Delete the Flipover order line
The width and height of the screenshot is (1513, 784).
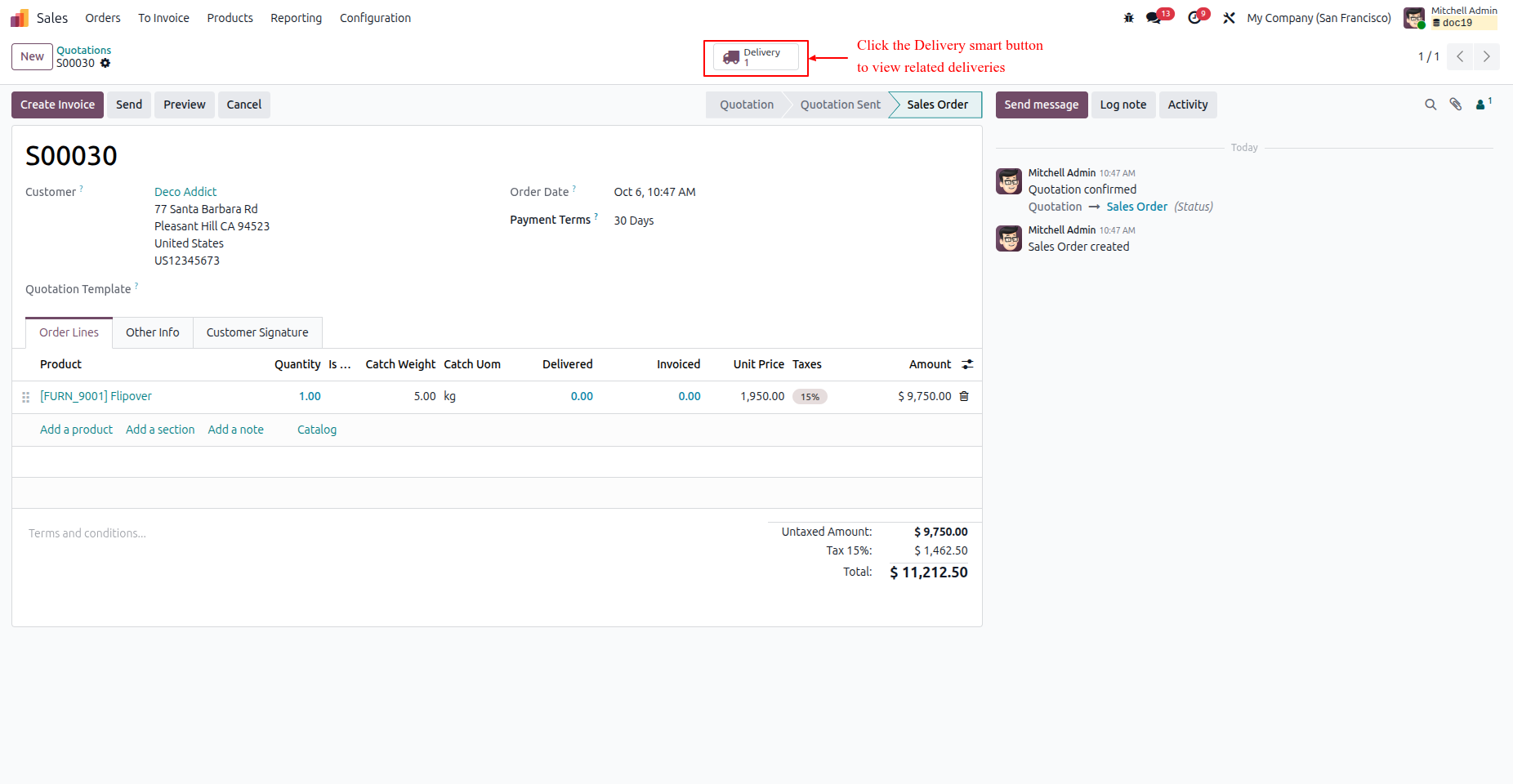pos(964,396)
